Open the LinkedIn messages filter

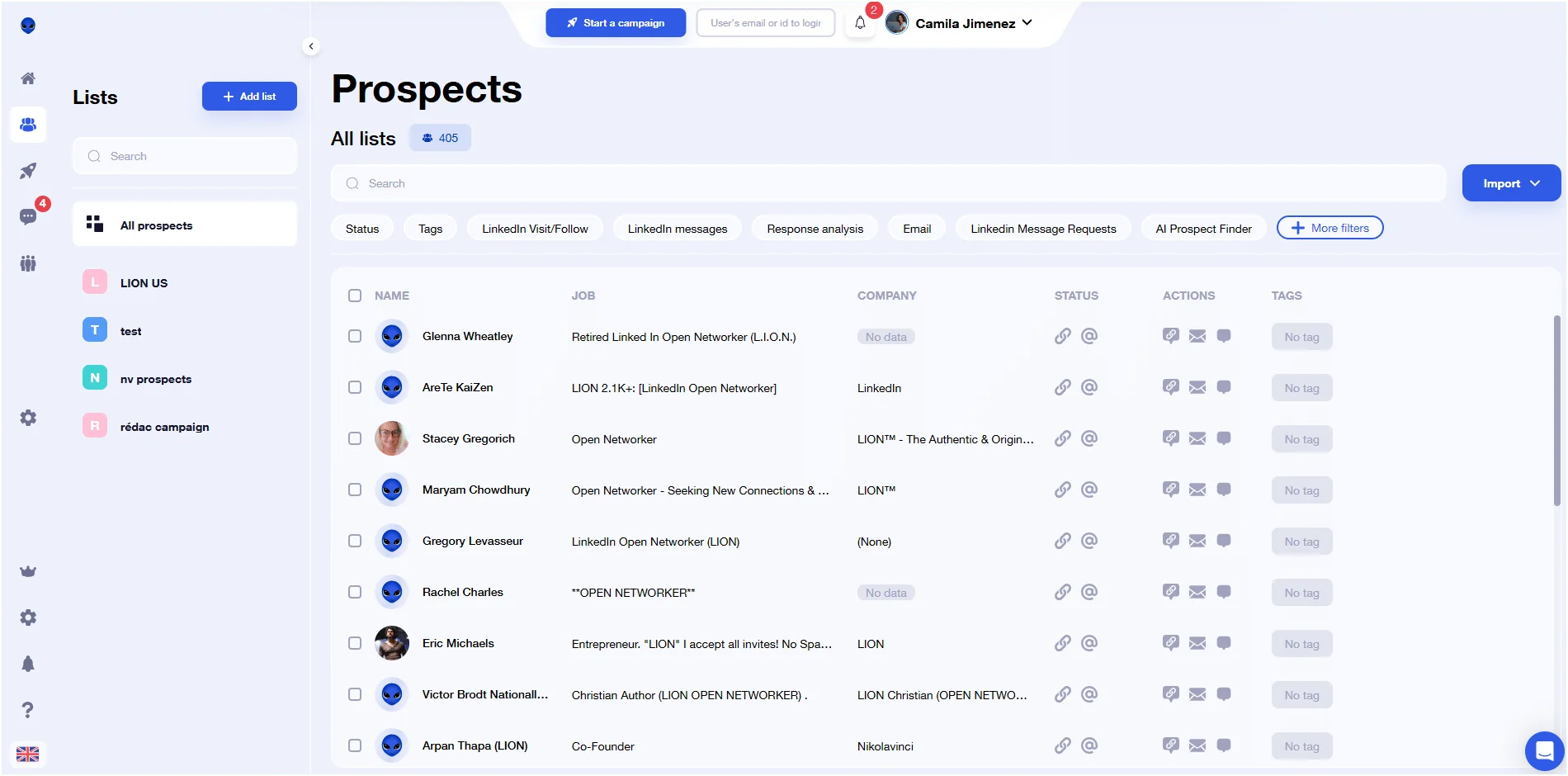pyautogui.click(x=678, y=229)
